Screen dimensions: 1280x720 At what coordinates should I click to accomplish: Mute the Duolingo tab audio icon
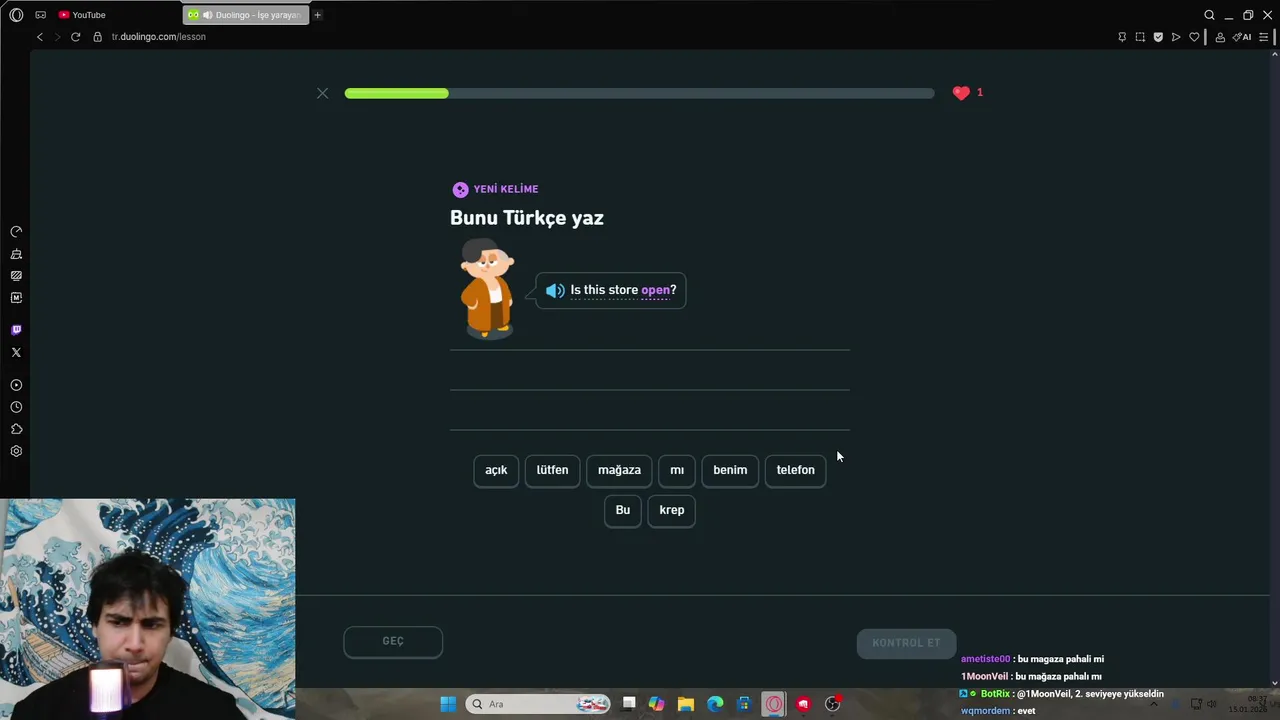click(207, 15)
